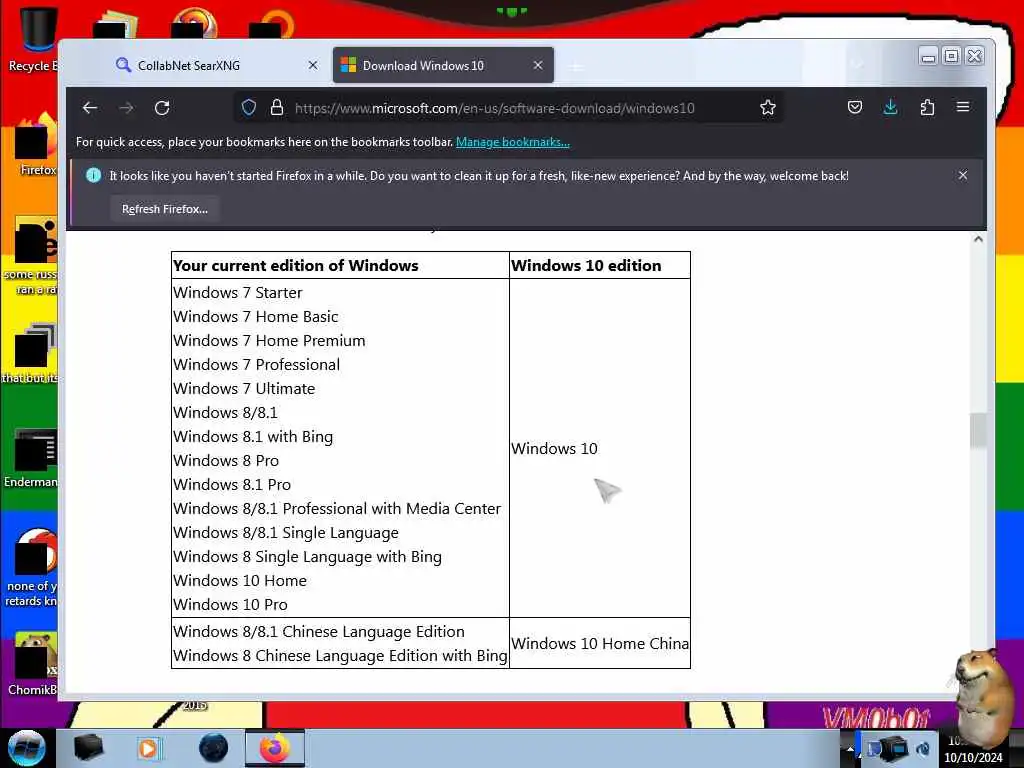Open the tracking protection shield icon
1024x768 pixels.
(x=249, y=108)
